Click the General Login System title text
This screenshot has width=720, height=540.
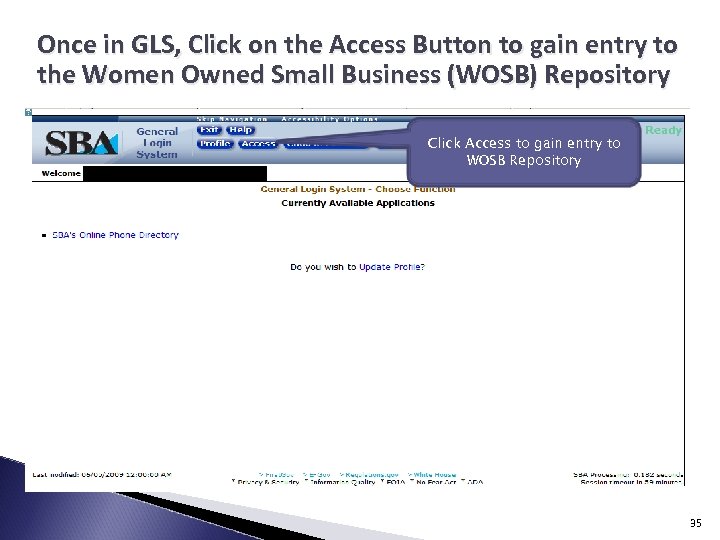coord(157,143)
